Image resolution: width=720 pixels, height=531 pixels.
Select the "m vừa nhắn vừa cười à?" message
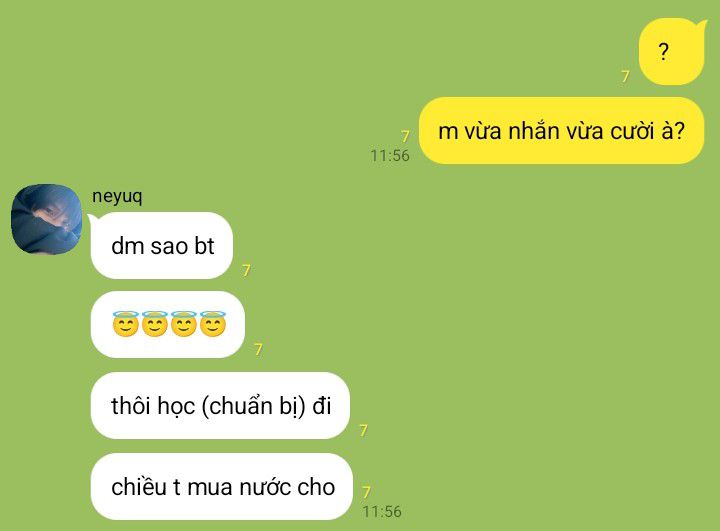click(561, 130)
